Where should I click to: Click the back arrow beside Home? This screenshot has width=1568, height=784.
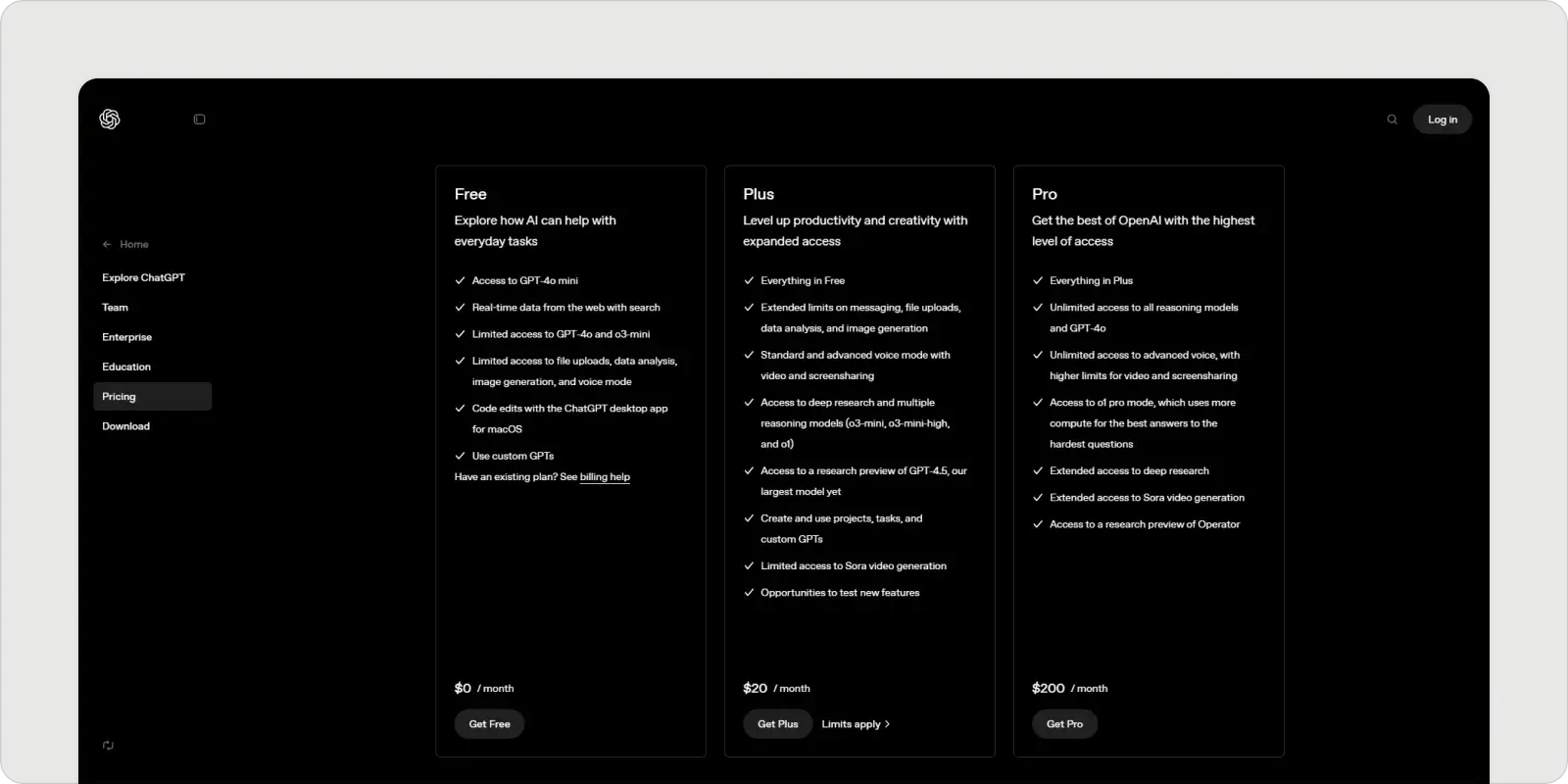pyautogui.click(x=107, y=244)
